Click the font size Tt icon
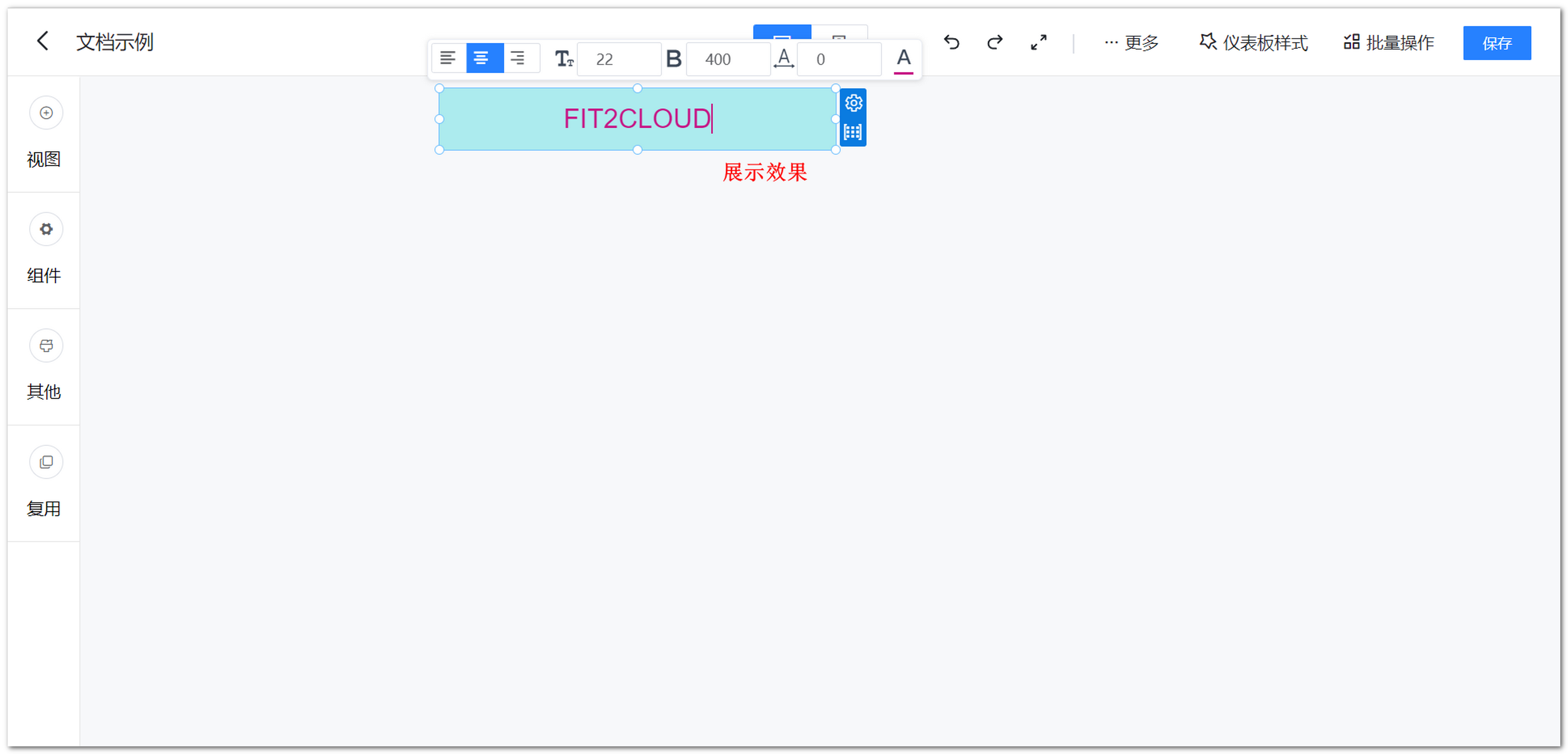 click(564, 59)
